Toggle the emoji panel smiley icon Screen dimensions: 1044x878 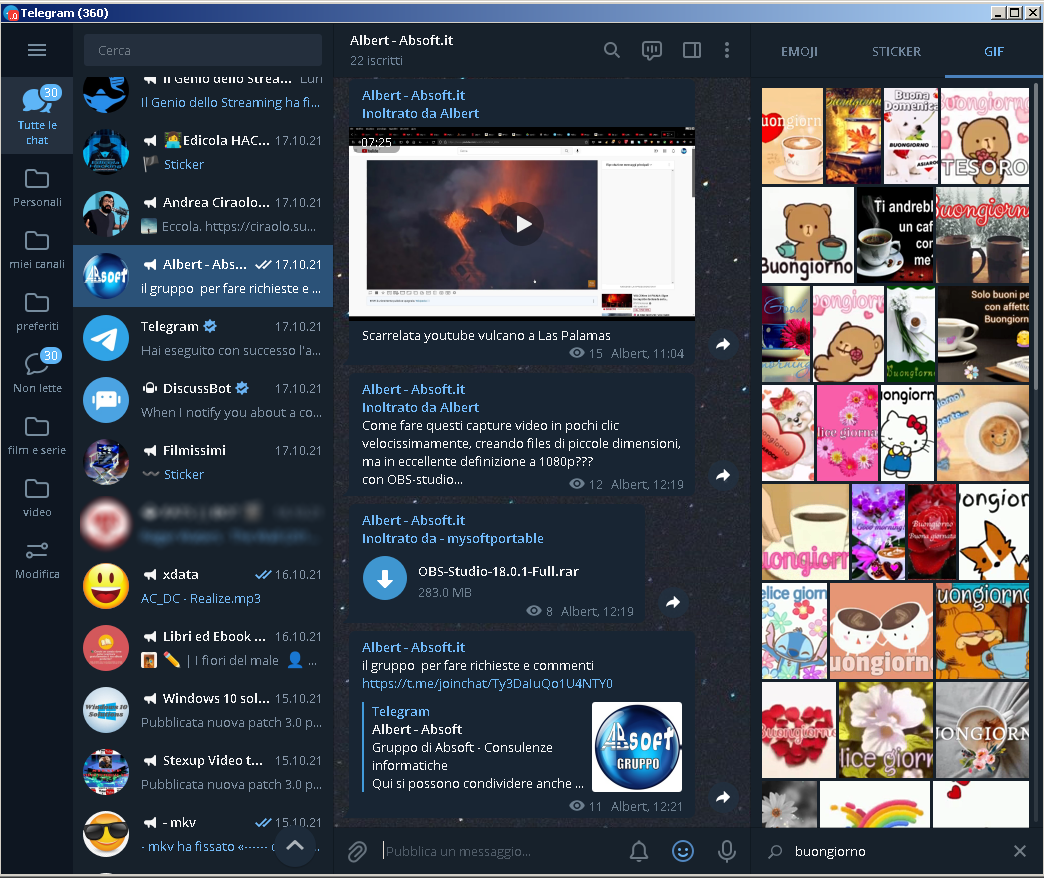tap(683, 851)
